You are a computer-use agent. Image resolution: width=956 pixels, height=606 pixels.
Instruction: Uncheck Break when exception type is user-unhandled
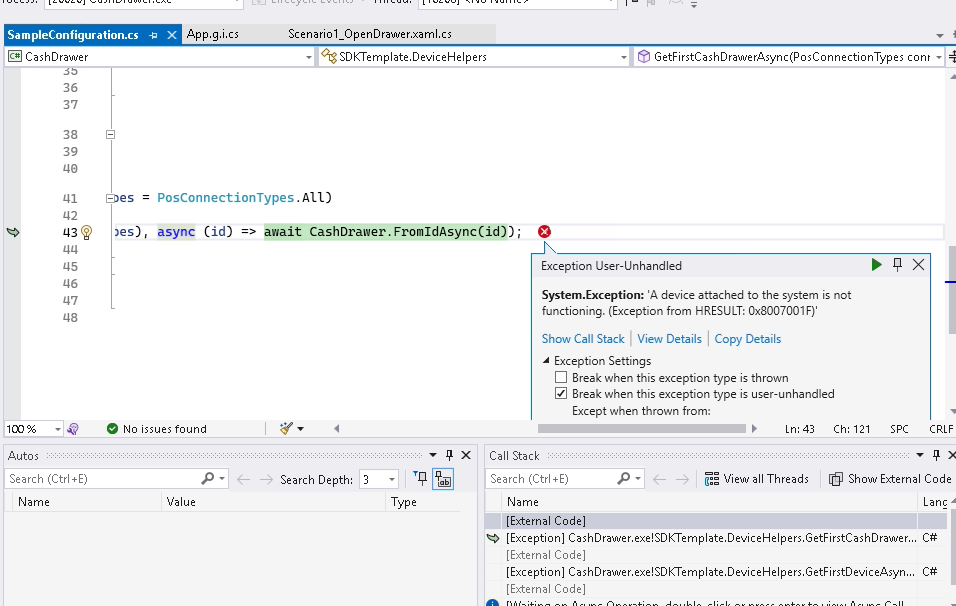coord(561,393)
